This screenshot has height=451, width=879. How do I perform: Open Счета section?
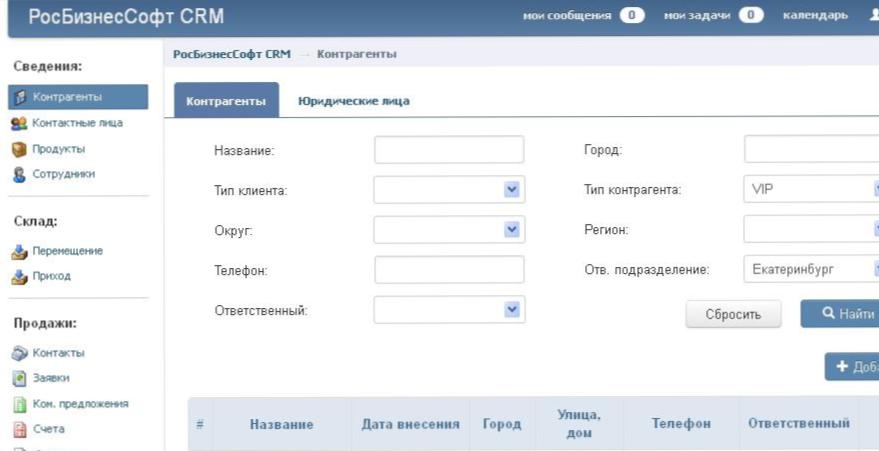pos(48,429)
